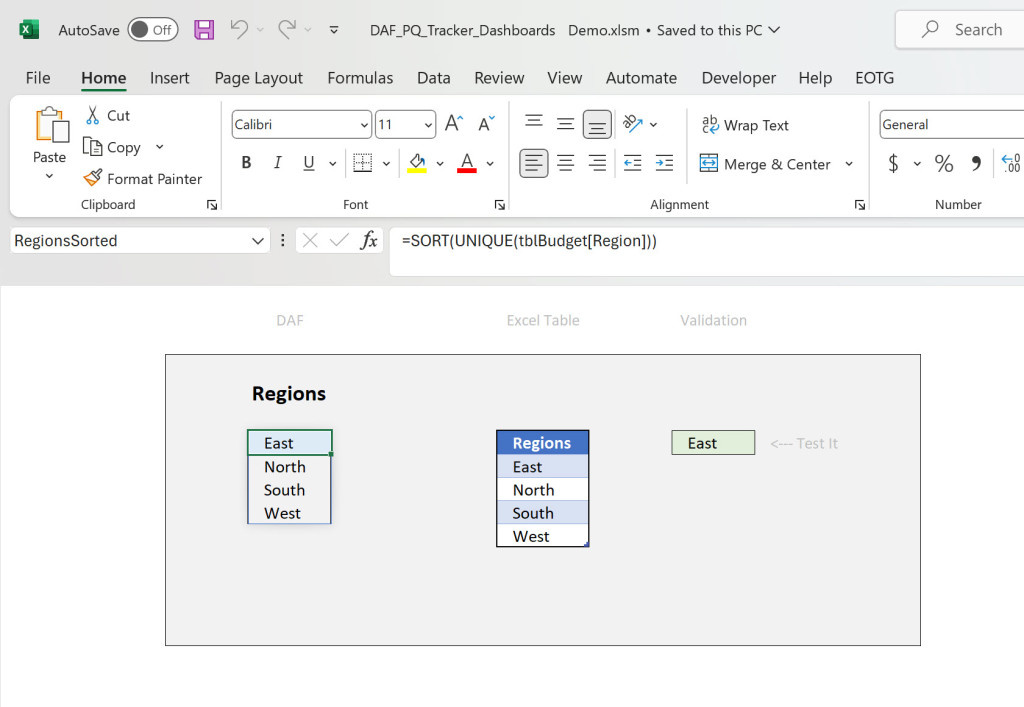Screen dimensions: 1024x707
Task: Click the Copy button
Action: 112,147
